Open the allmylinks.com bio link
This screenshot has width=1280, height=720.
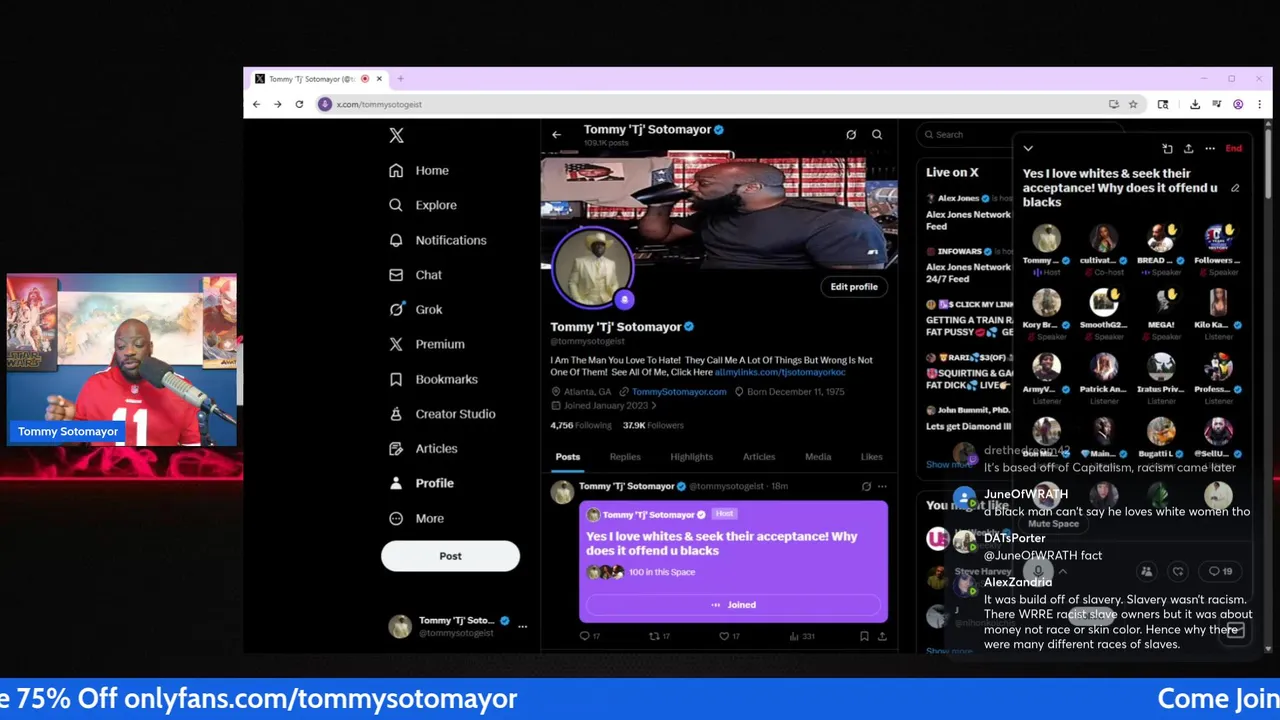tap(780, 372)
